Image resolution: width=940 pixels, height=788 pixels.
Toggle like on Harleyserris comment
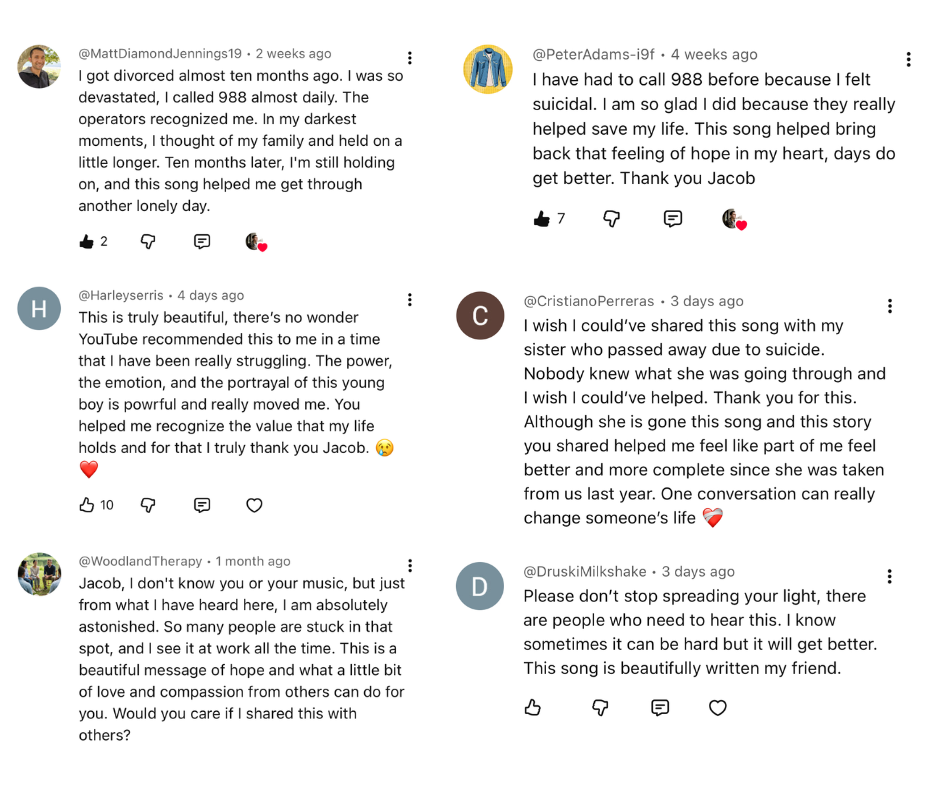tap(87, 505)
